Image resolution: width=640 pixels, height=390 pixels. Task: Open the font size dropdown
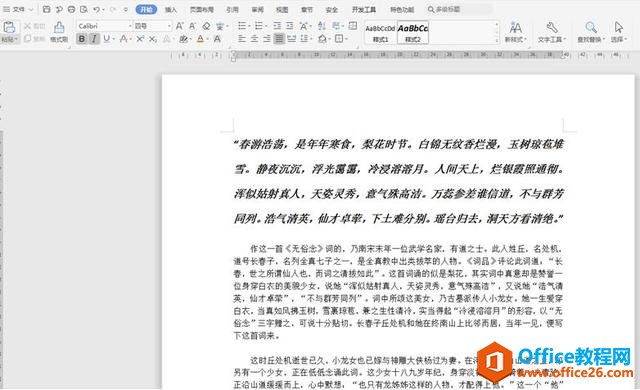(x=169, y=26)
